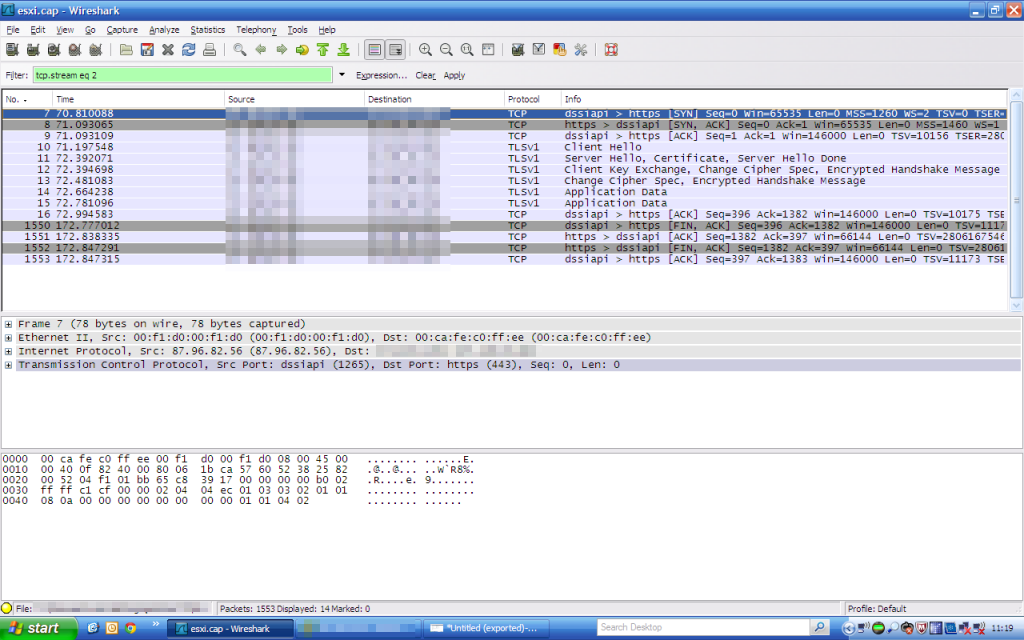Image resolution: width=1024 pixels, height=640 pixels.
Task: Apply the display filter
Action: (x=455, y=75)
